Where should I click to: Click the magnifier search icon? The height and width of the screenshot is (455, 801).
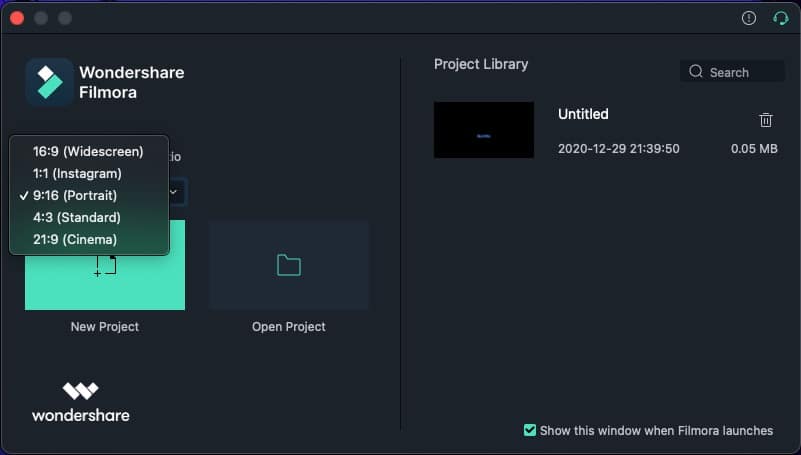click(x=695, y=71)
